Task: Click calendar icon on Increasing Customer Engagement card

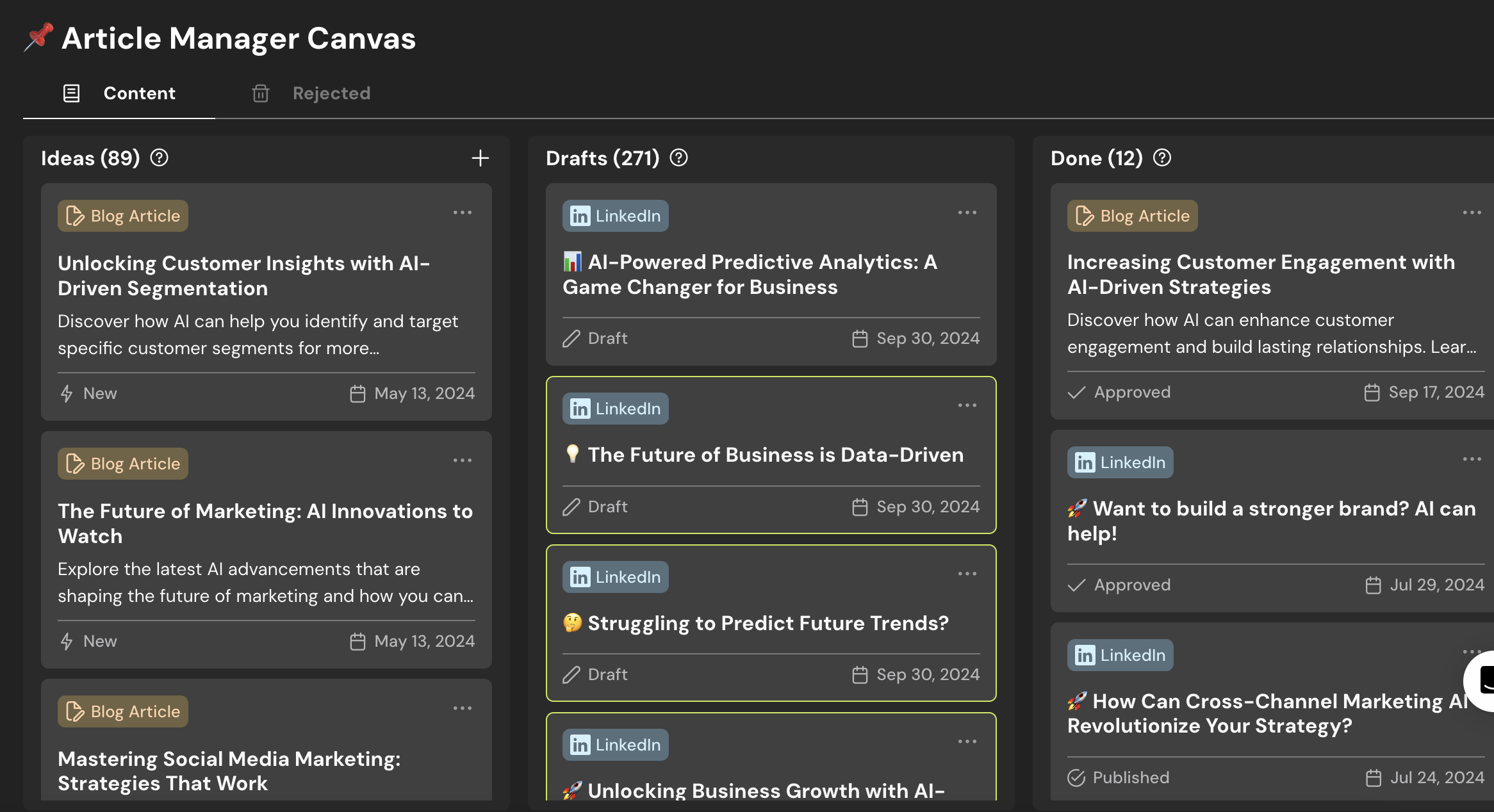Action: (1372, 393)
